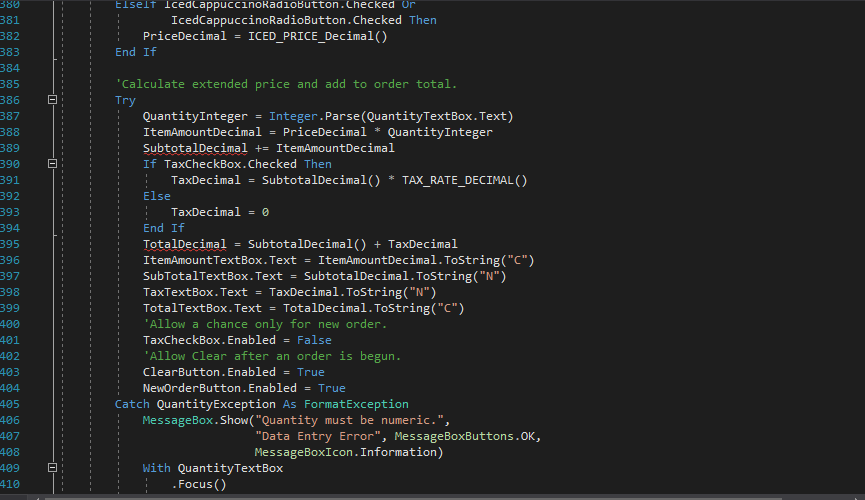Place cursor on the 'Try' keyword
Screen dimensions: 865x500
pyautogui.click(x=125, y=100)
